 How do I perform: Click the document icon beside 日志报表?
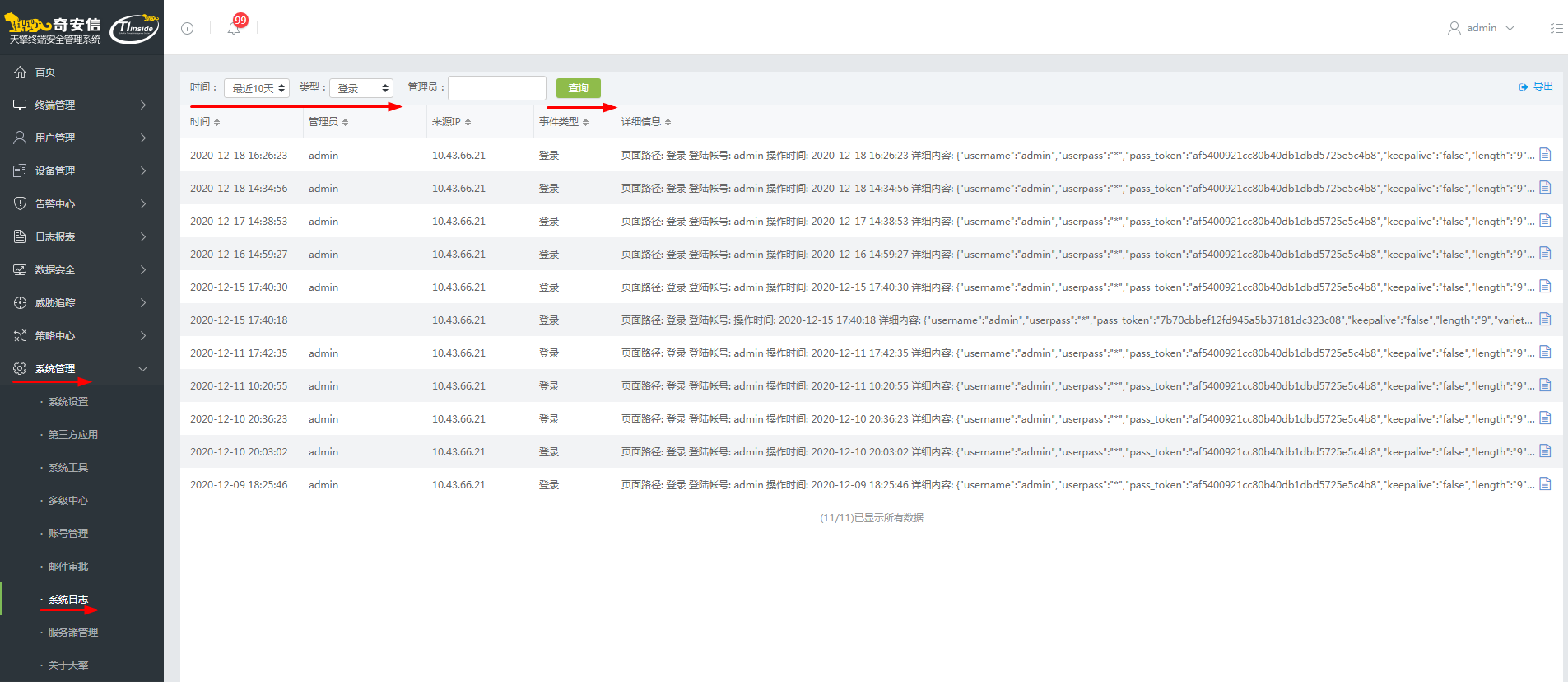tap(20, 237)
